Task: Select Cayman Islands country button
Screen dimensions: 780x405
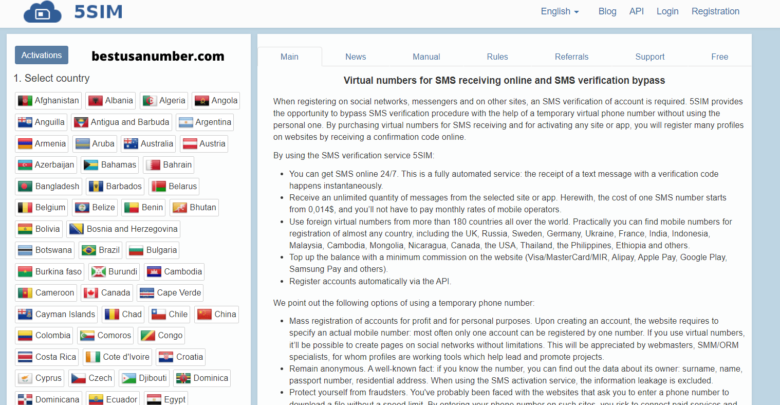Action: coord(56,314)
